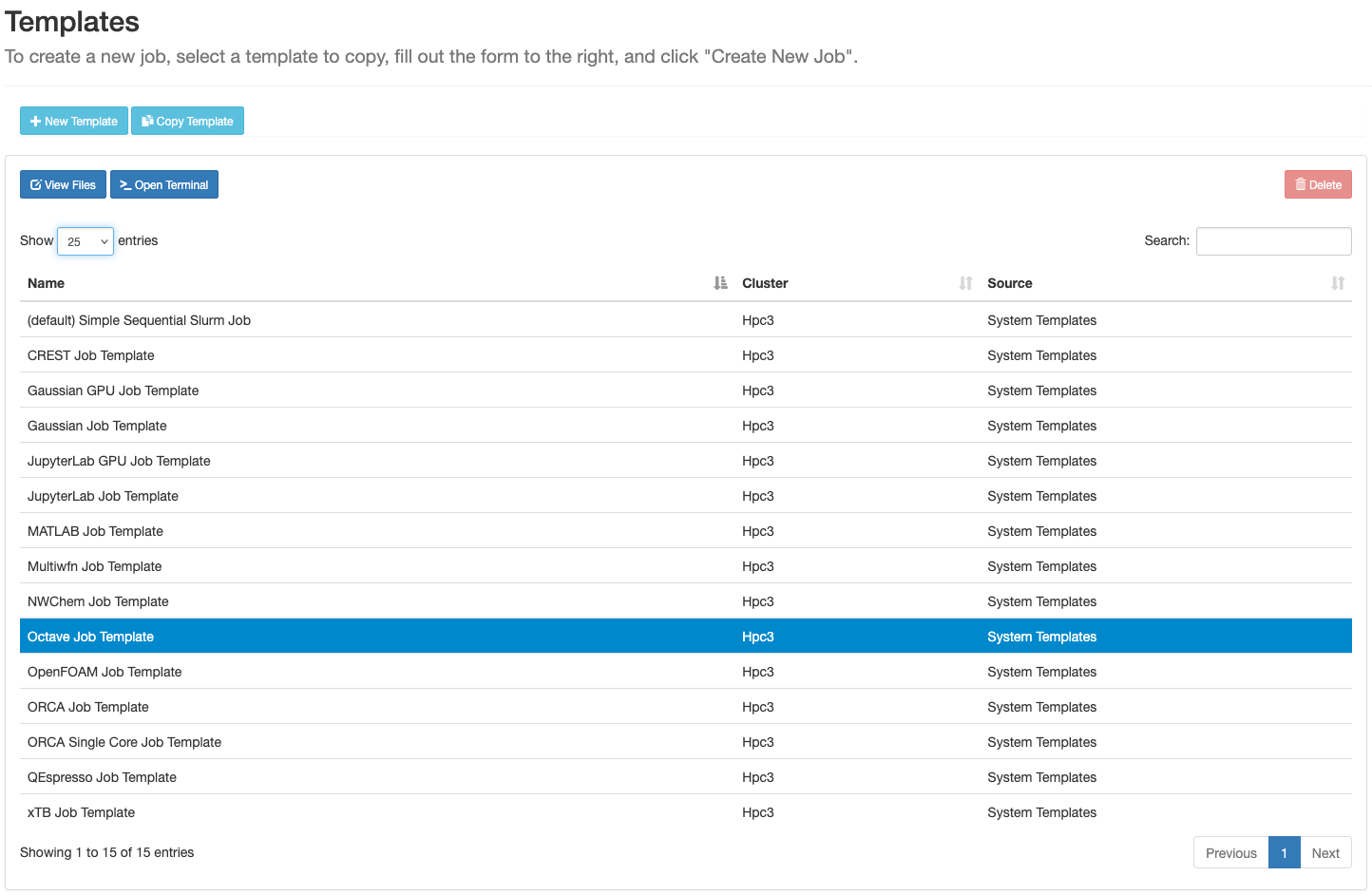Image resolution: width=1372 pixels, height=895 pixels.
Task: Click the Next pagination button
Action: click(x=1325, y=852)
